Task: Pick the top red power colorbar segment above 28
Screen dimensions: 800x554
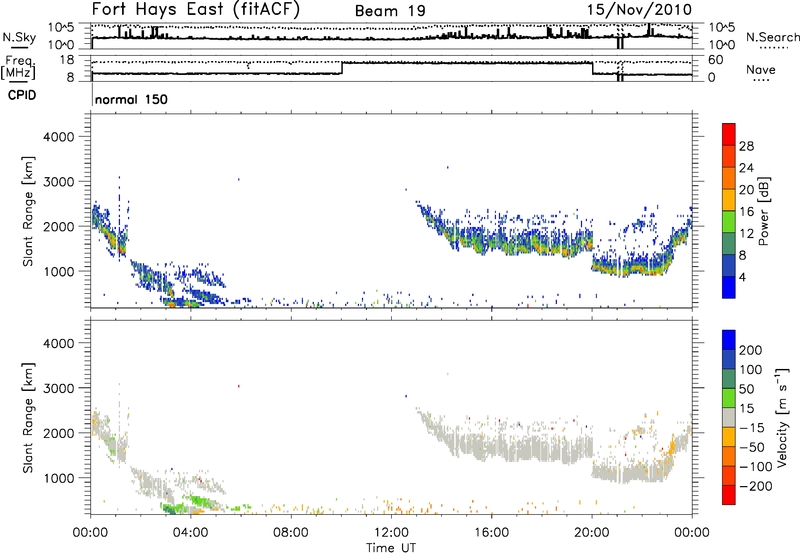Action: [729, 134]
